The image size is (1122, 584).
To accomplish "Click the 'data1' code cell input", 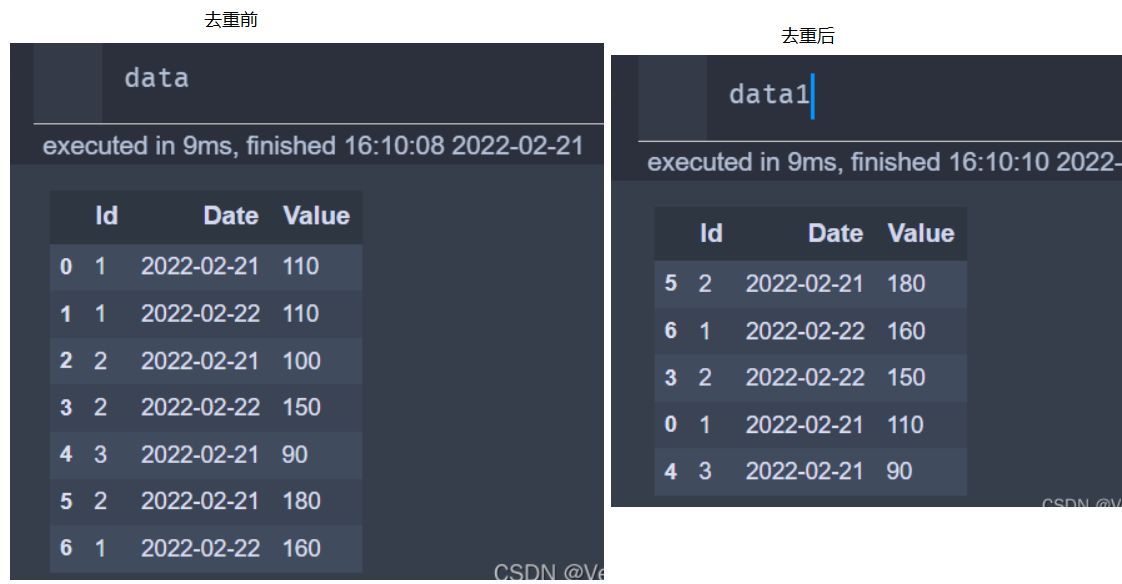I will (x=914, y=98).
